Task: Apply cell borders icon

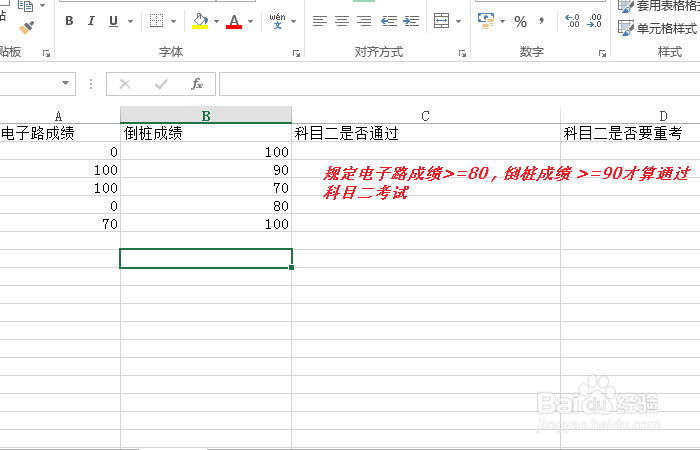Action: click(x=156, y=21)
